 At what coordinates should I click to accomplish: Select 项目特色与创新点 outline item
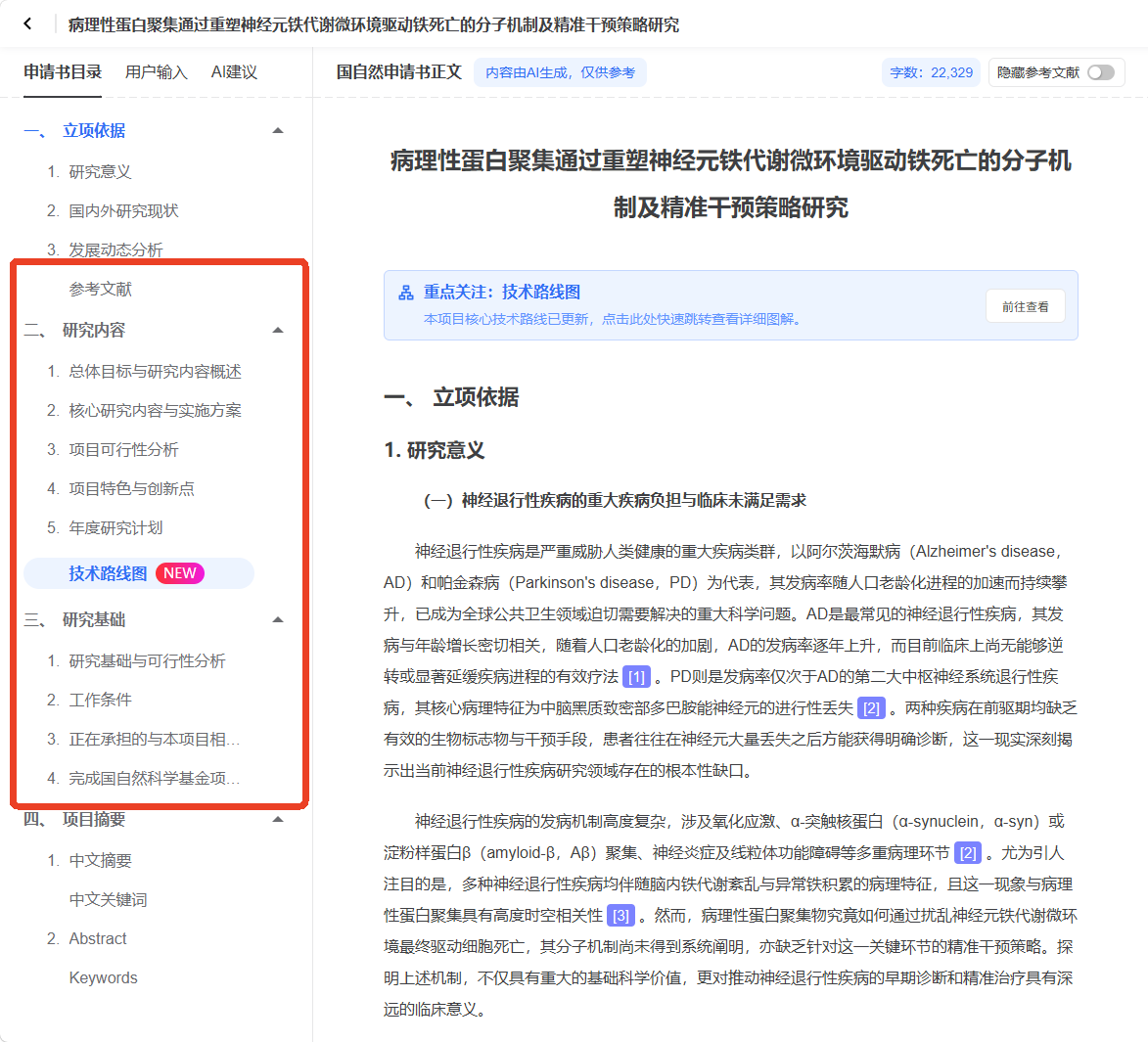tap(132, 489)
